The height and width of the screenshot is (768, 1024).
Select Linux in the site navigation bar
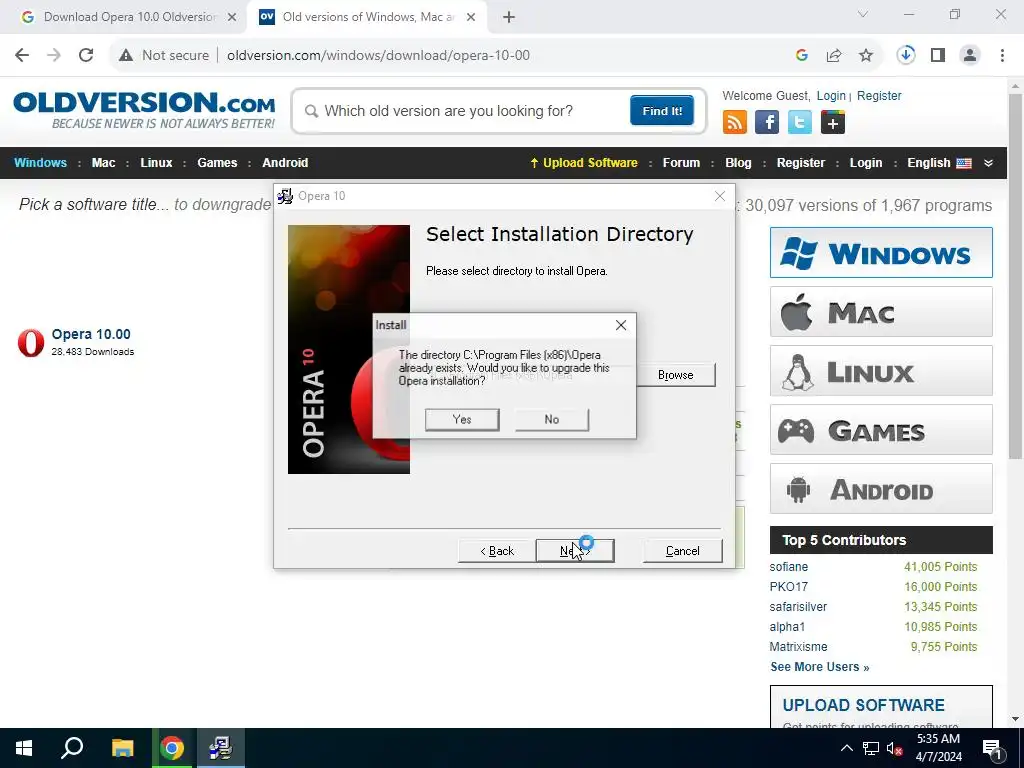[x=156, y=163]
